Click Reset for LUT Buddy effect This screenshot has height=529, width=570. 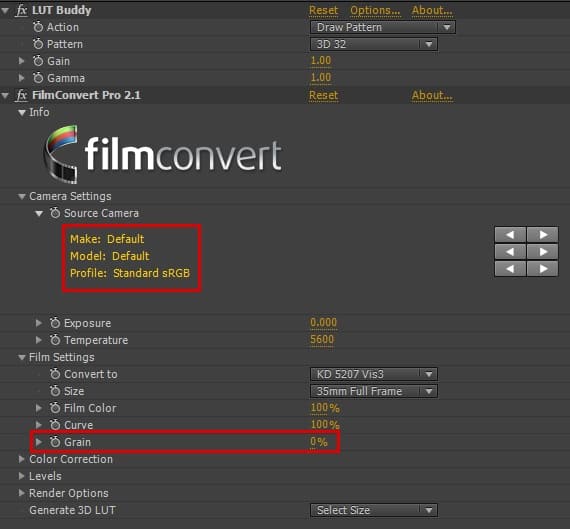tap(323, 11)
